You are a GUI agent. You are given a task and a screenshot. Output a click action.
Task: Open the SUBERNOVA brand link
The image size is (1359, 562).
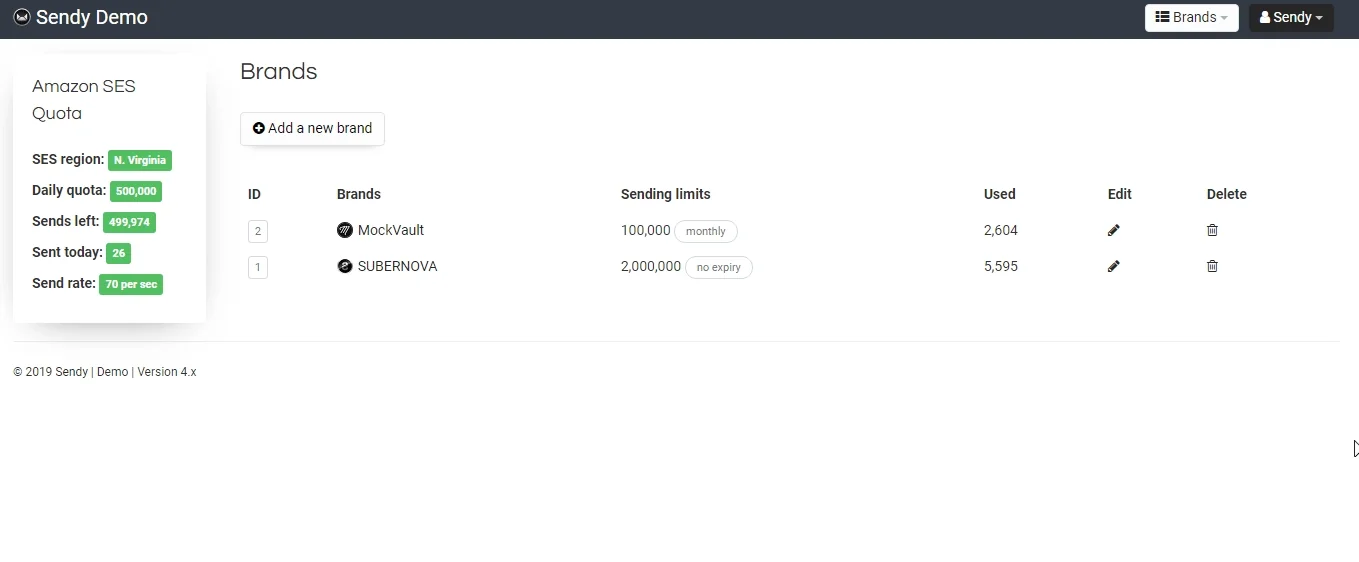coord(397,266)
